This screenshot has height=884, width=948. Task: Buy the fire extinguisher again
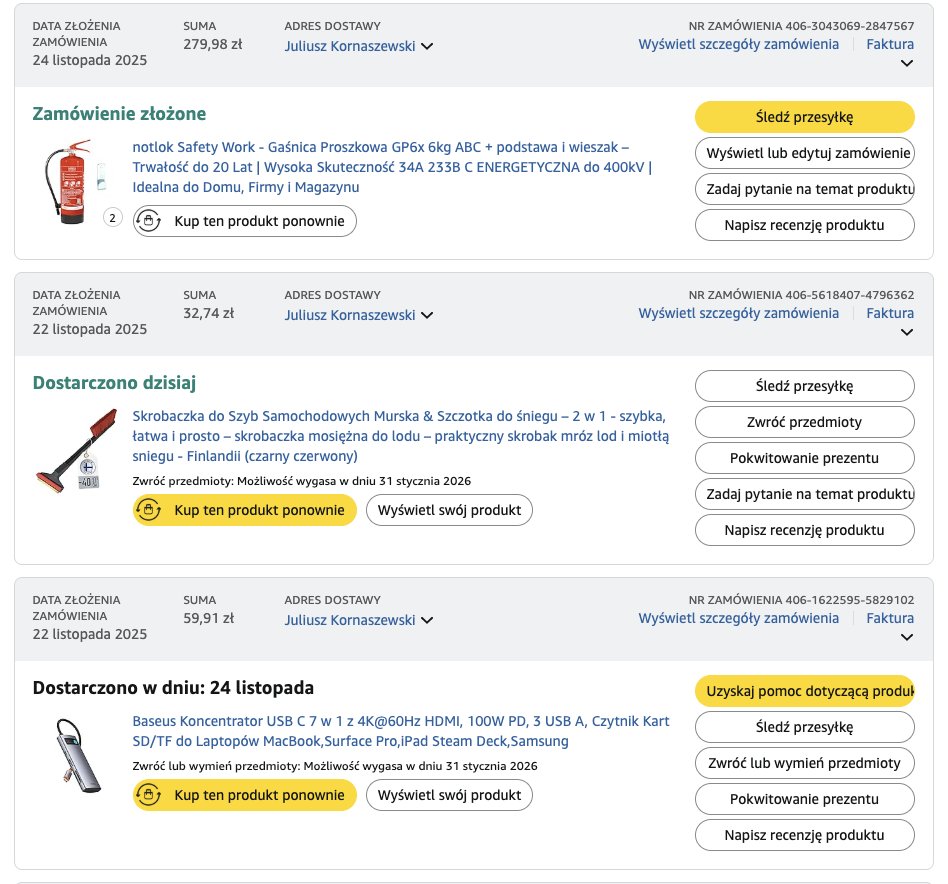pyautogui.click(x=244, y=221)
